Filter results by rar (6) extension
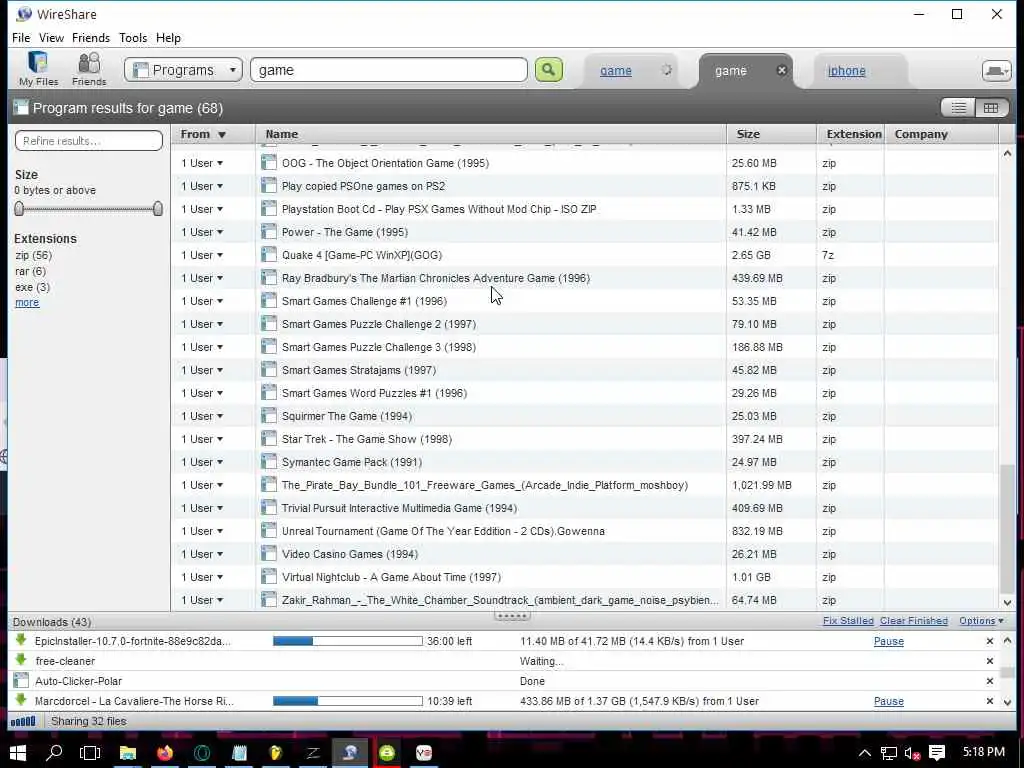1024x768 pixels. point(30,271)
